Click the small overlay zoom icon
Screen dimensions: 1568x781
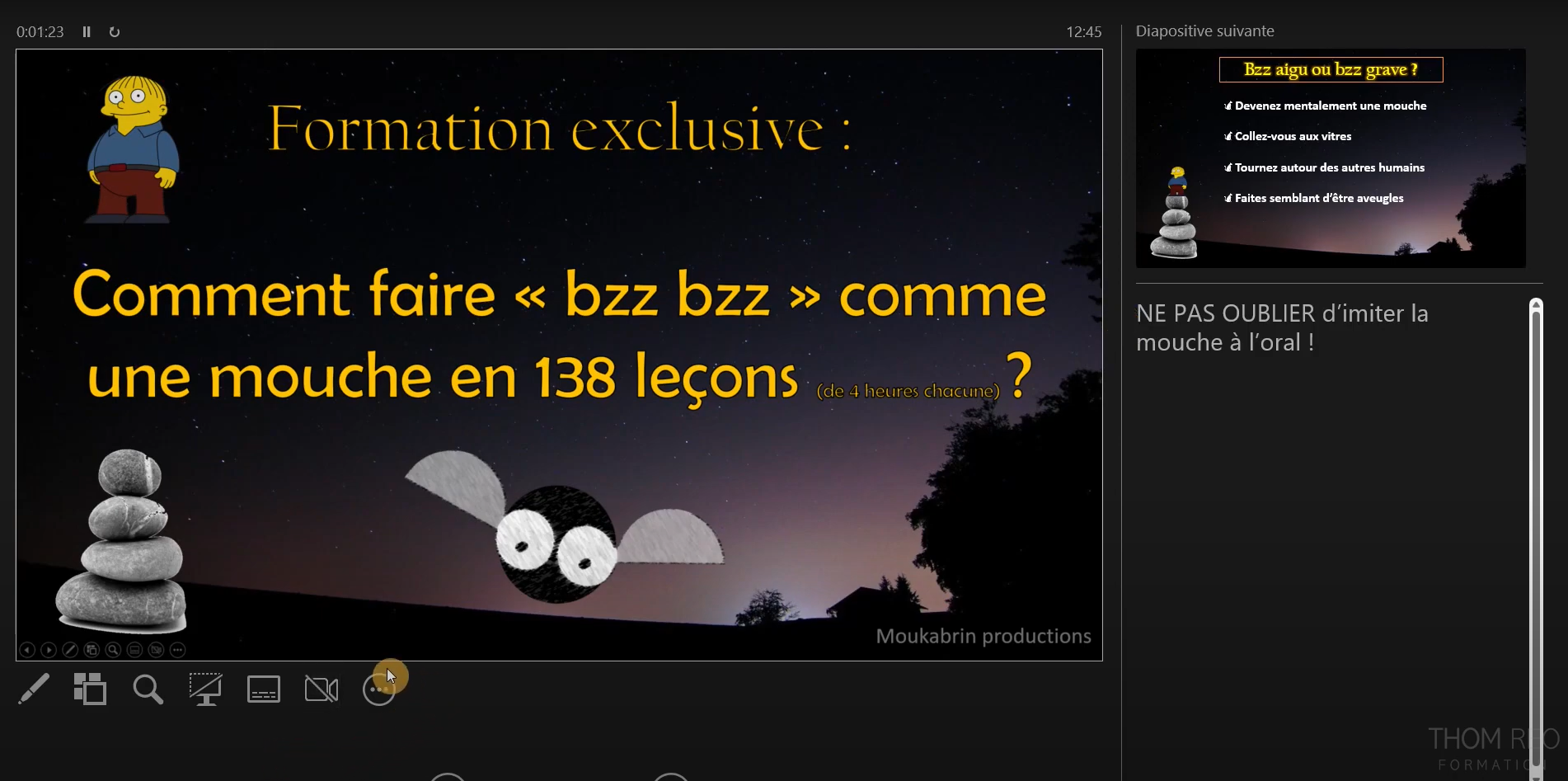(x=113, y=650)
